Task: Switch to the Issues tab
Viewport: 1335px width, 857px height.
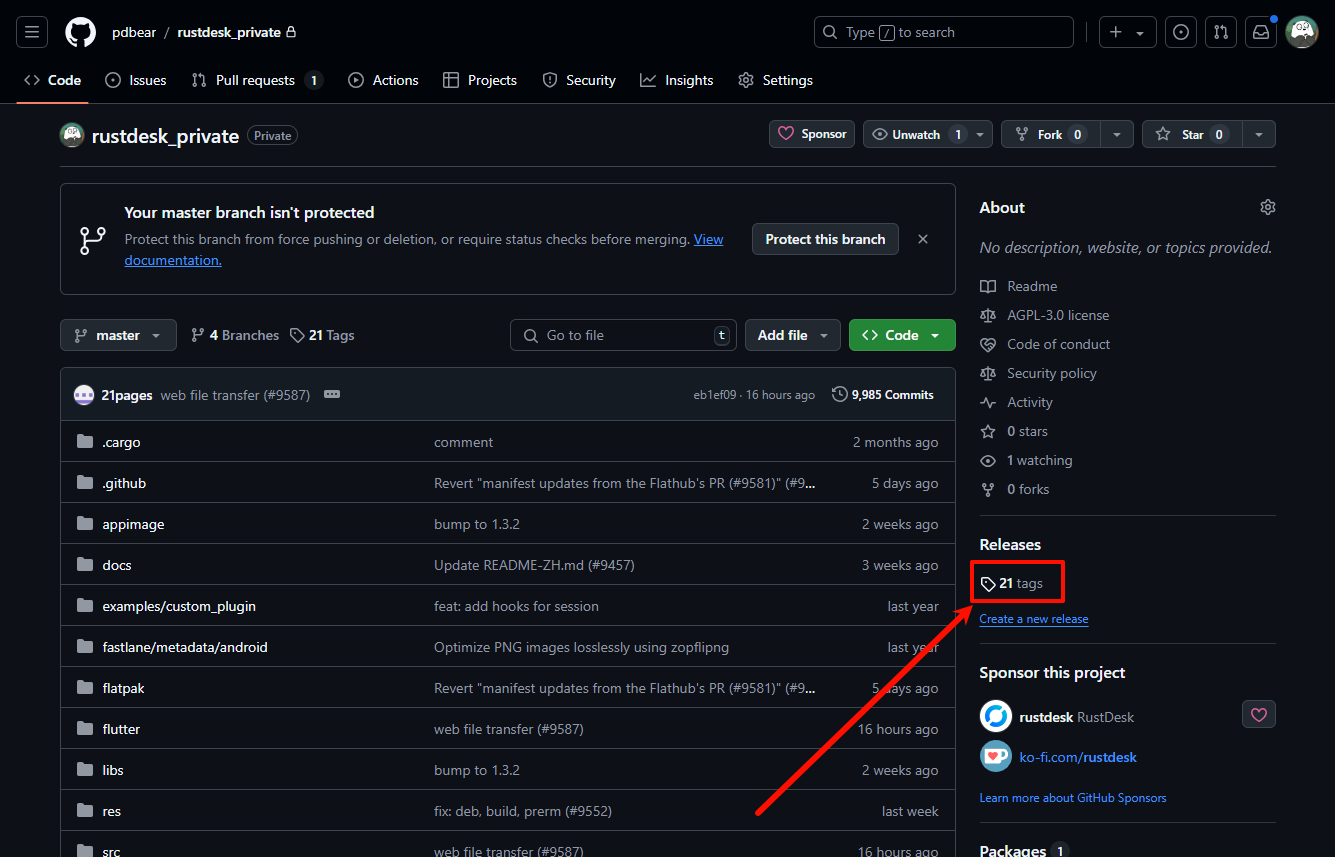Action: [x=136, y=80]
